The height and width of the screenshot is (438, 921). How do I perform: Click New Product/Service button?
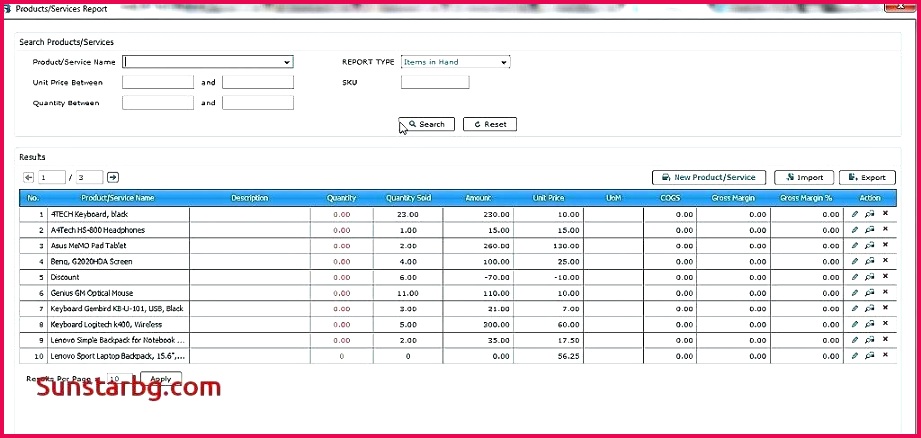tap(709, 177)
